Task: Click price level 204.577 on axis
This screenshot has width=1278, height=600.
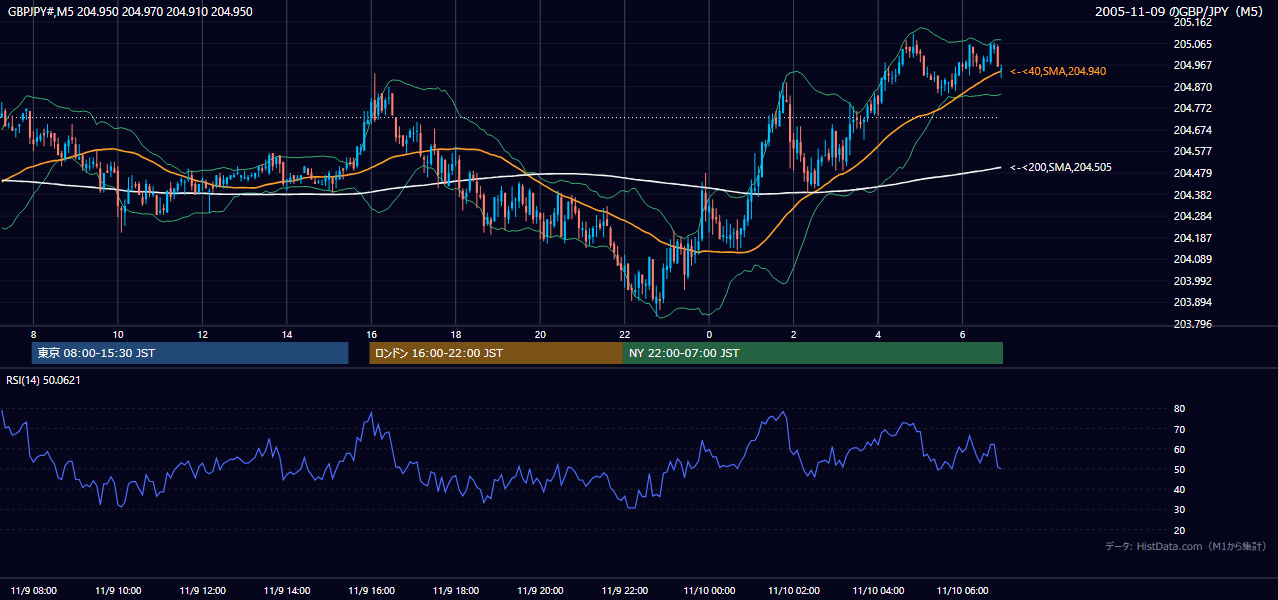Action: (1192, 152)
